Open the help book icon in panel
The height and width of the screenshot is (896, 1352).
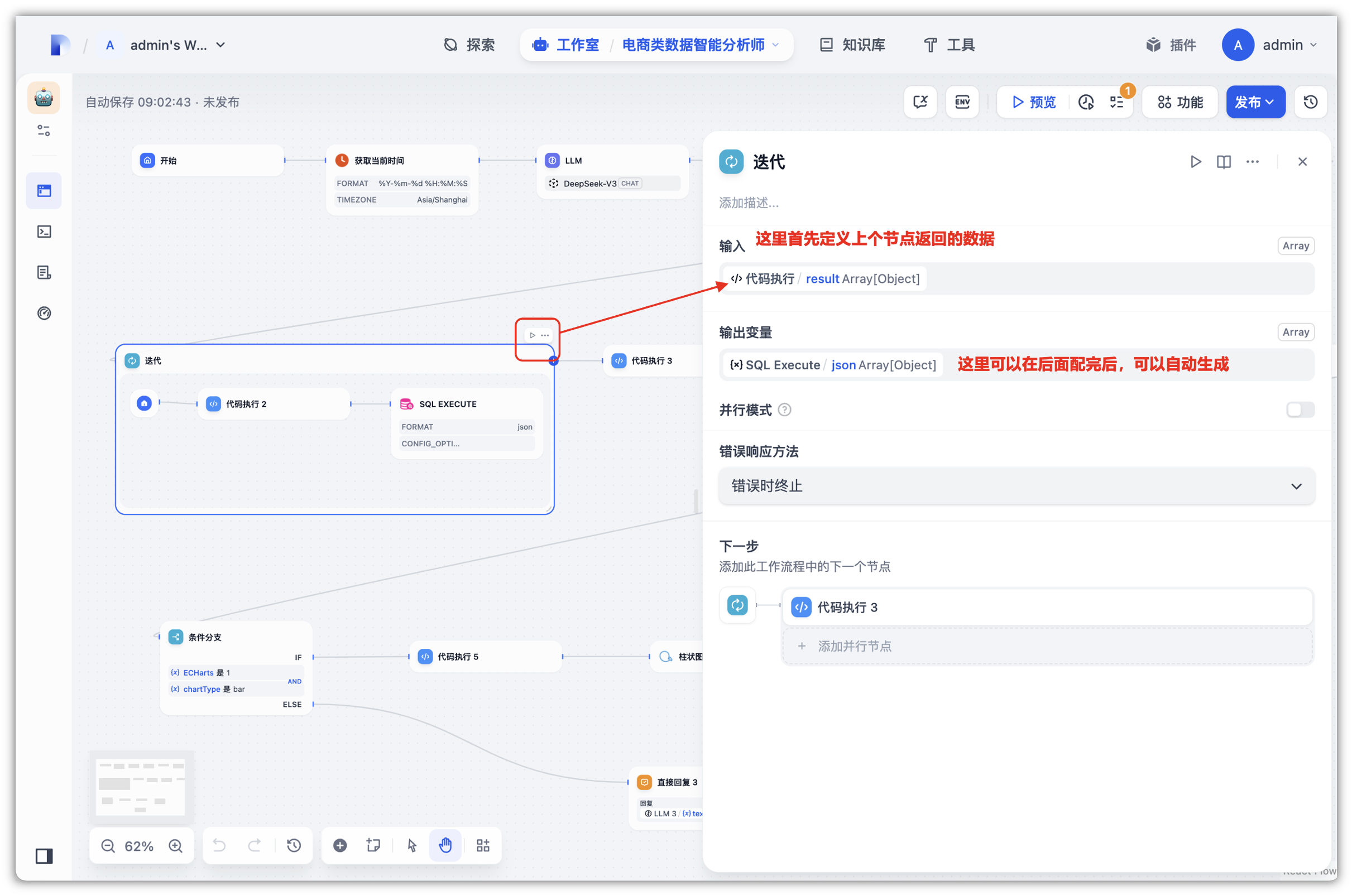click(1224, 162)
